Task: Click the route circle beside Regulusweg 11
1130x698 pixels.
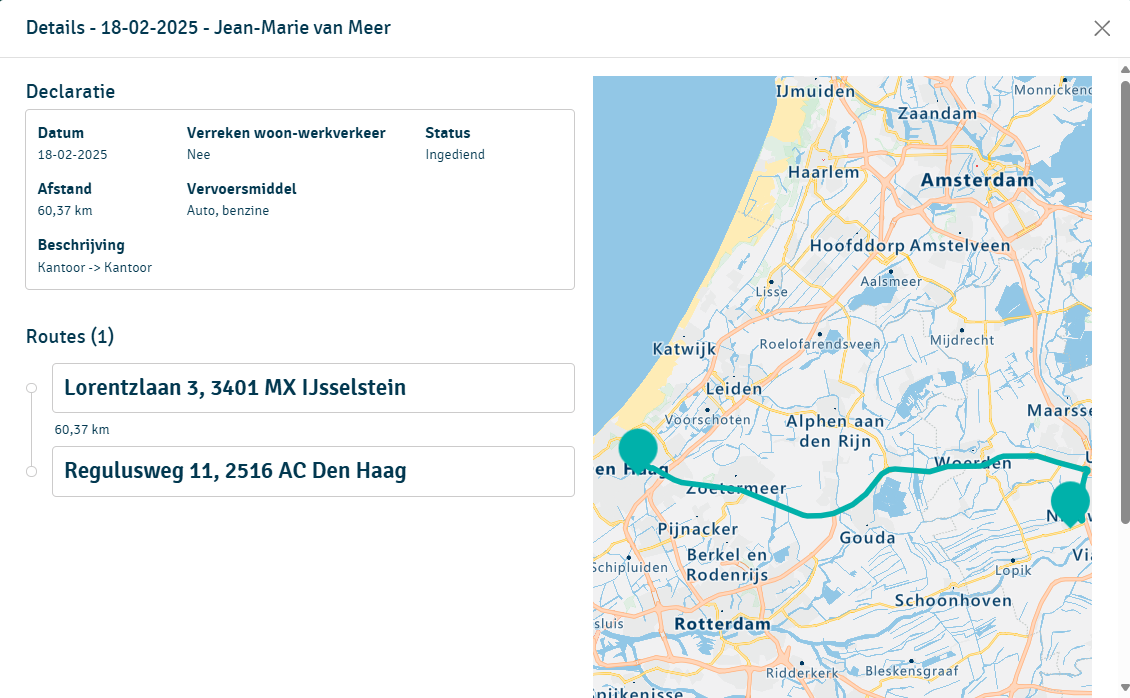Action: [32, 471]
